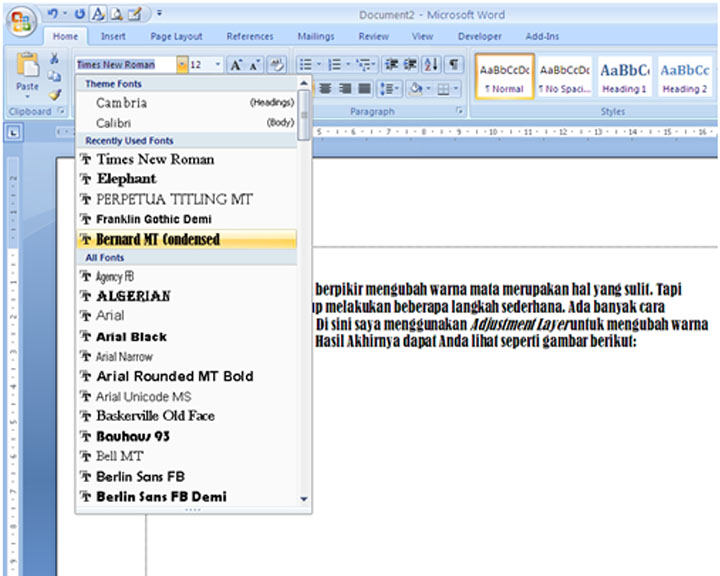
Task: Click the Shrink Font icon
Action: pos(254,65)
